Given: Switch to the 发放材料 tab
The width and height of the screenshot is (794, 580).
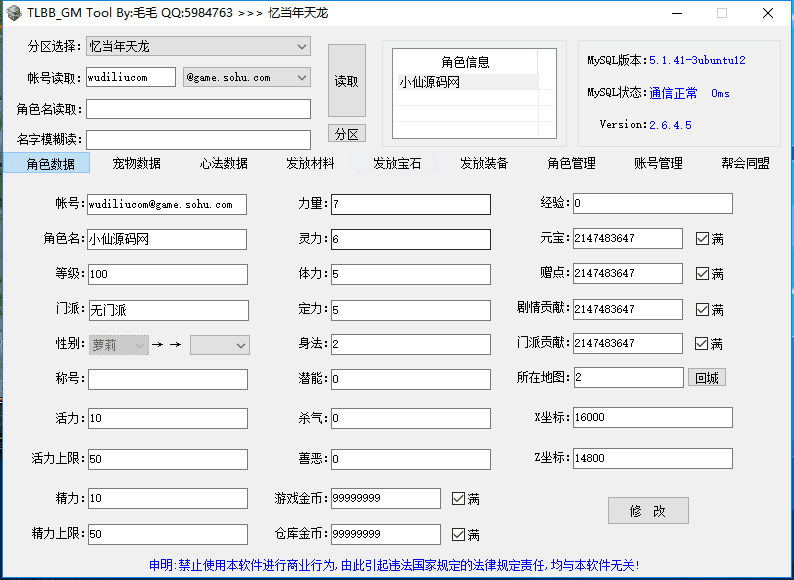Looking at the screenshot, I should click(x=310, y=163).
